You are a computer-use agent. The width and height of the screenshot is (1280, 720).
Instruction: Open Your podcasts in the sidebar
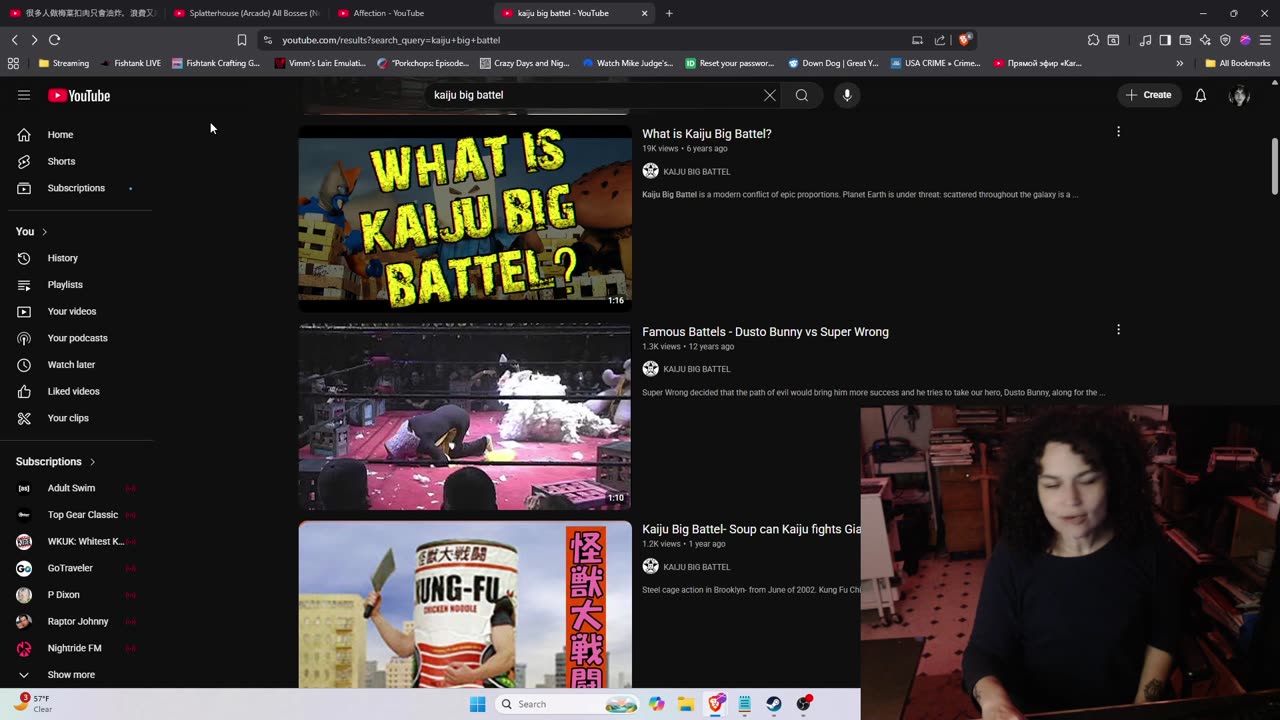(76, 338)
